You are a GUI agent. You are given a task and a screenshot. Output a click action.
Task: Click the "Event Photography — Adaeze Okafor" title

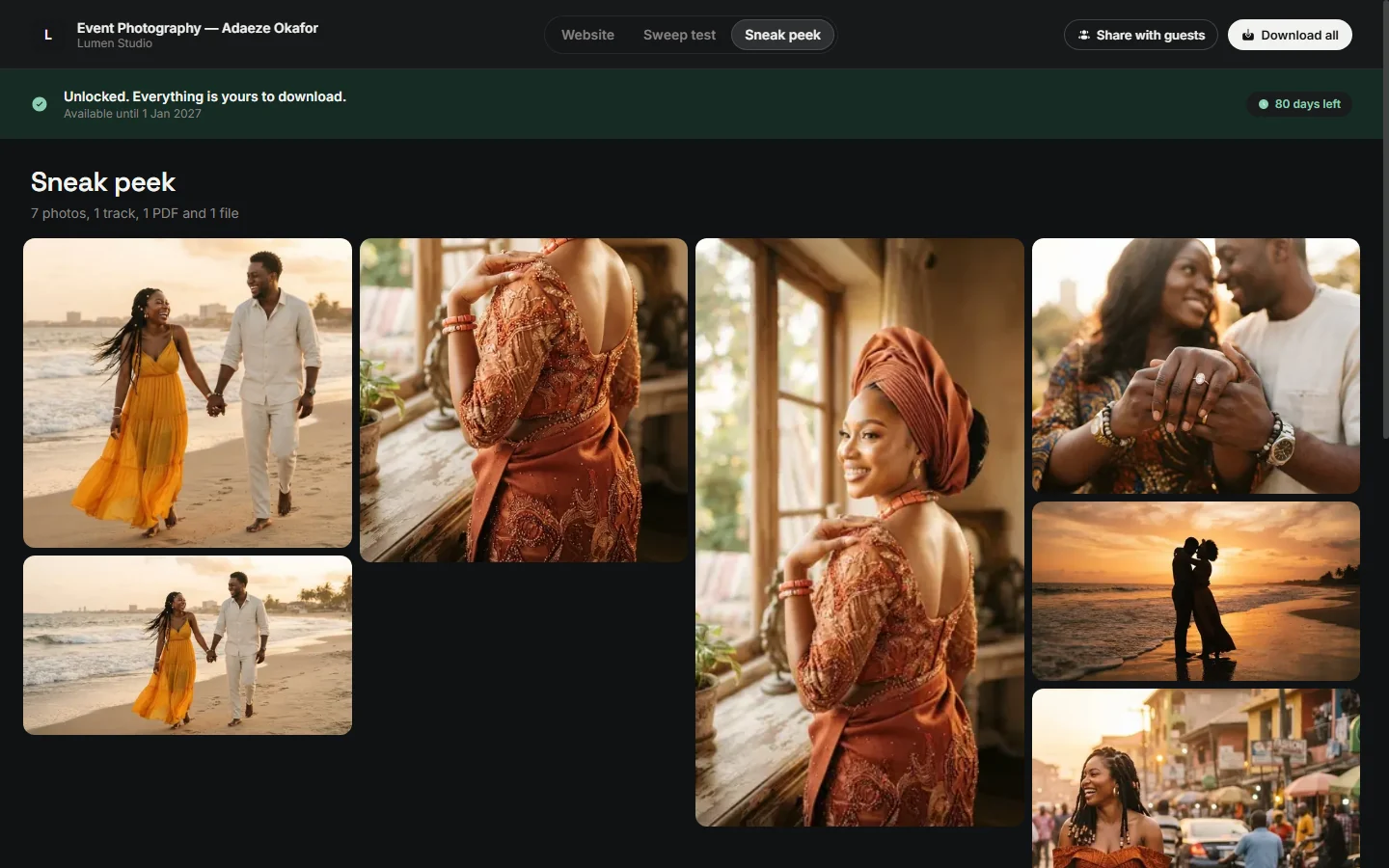coord(198,28)
